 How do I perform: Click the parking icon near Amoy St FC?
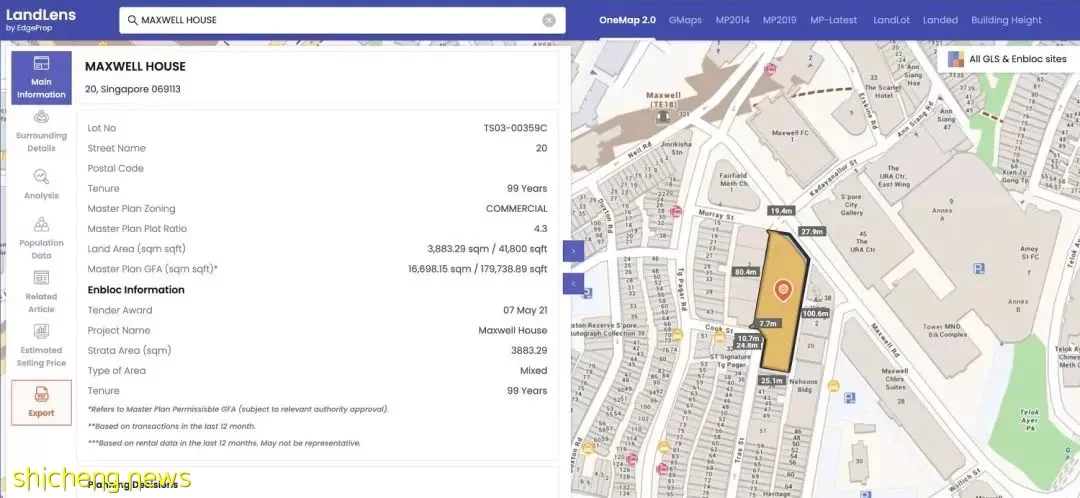point(979,268)
